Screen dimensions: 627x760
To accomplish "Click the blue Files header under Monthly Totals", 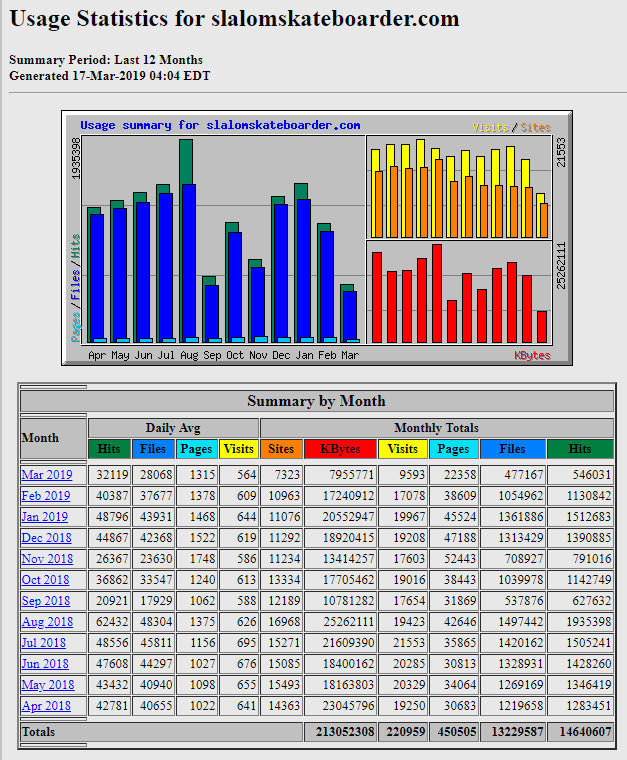I will click(512, 450).
